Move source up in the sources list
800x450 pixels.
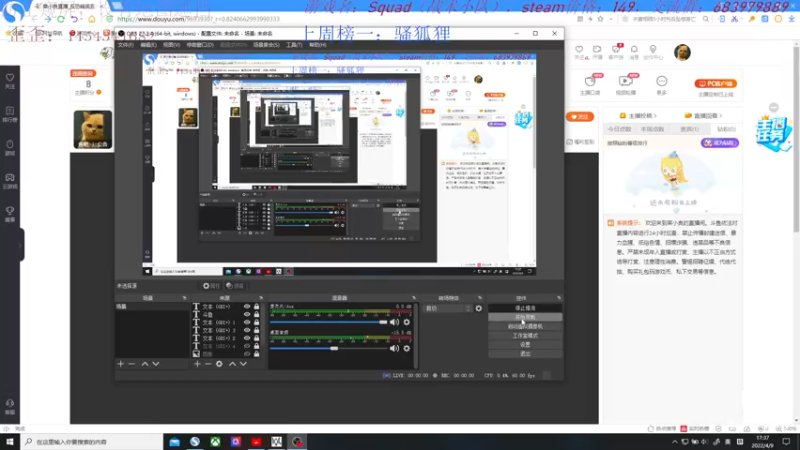pos(232,364)
